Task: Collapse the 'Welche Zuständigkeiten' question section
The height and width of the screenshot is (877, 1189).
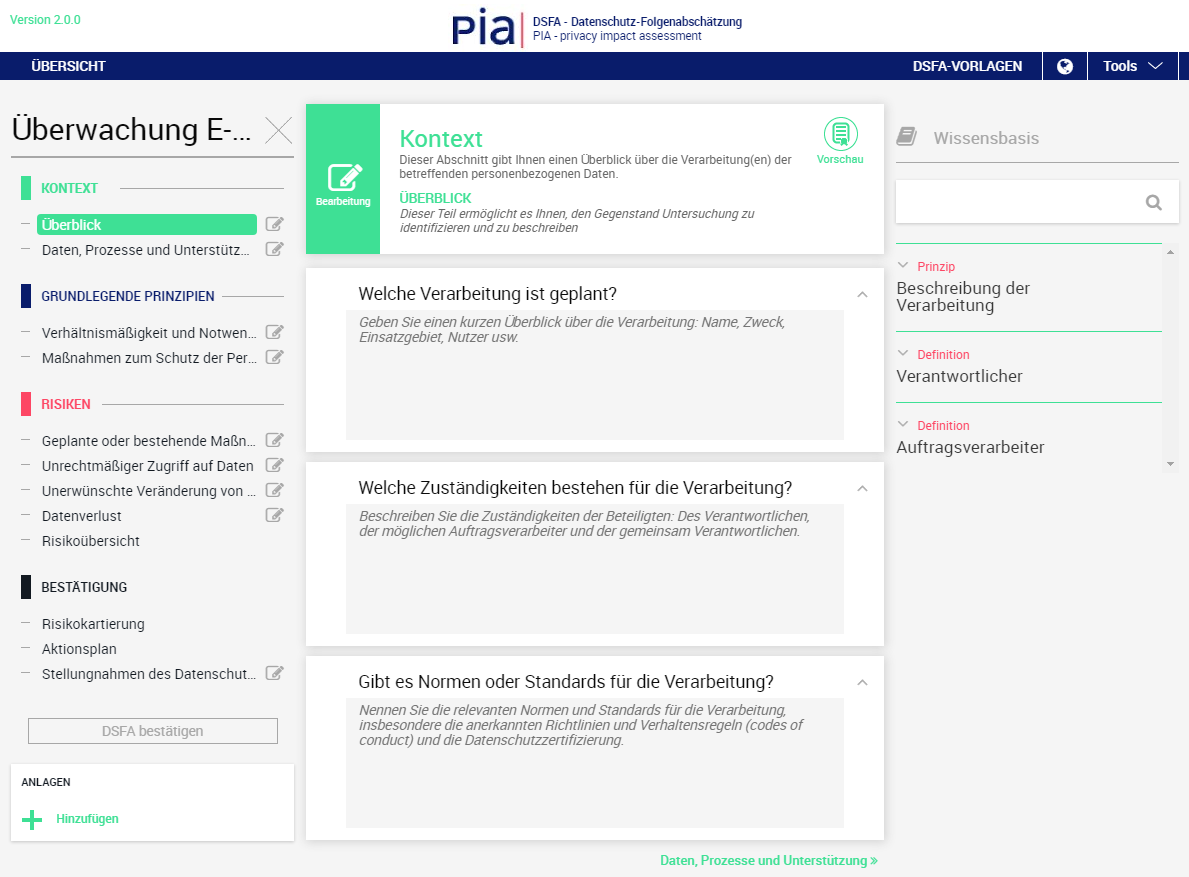Action: click(862, 489)
